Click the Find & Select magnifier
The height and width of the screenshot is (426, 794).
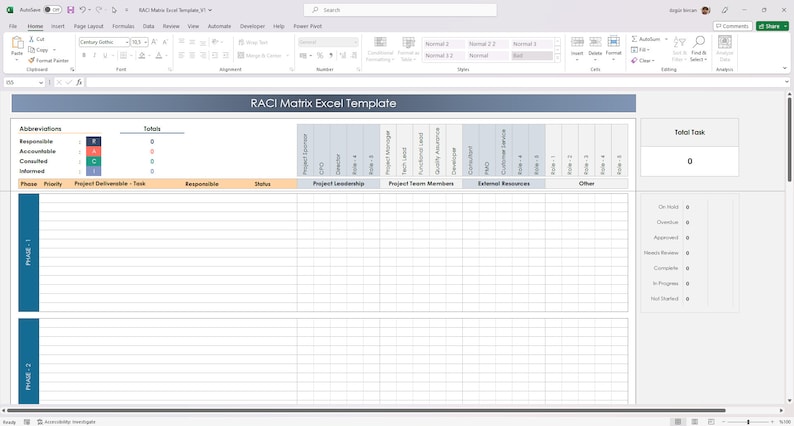(699, 42)
